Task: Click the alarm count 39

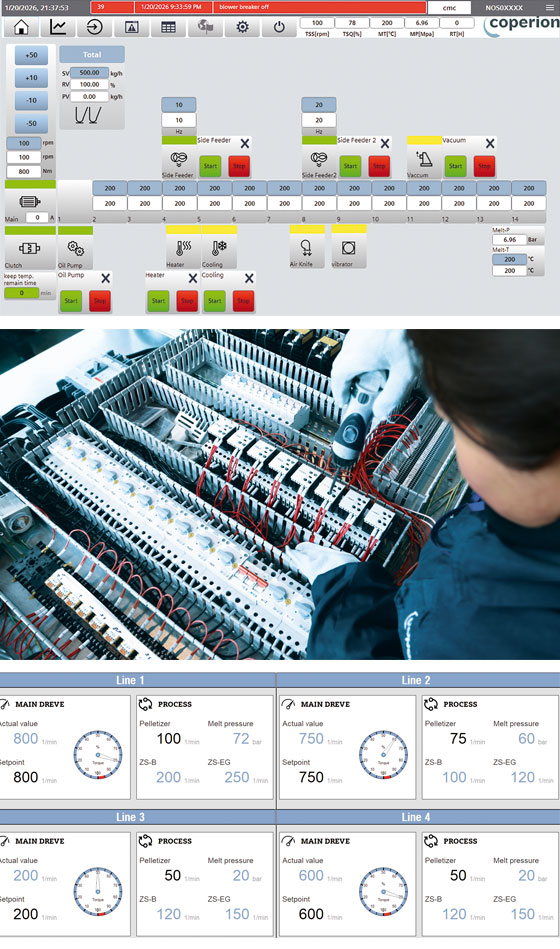Action: (x=112, y=7)
